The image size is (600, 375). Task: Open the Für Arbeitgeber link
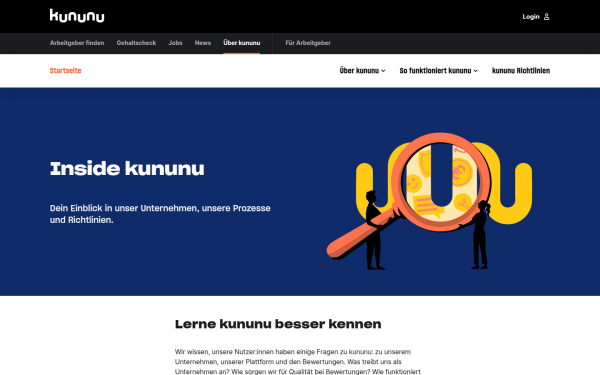(x=308, y=43)
